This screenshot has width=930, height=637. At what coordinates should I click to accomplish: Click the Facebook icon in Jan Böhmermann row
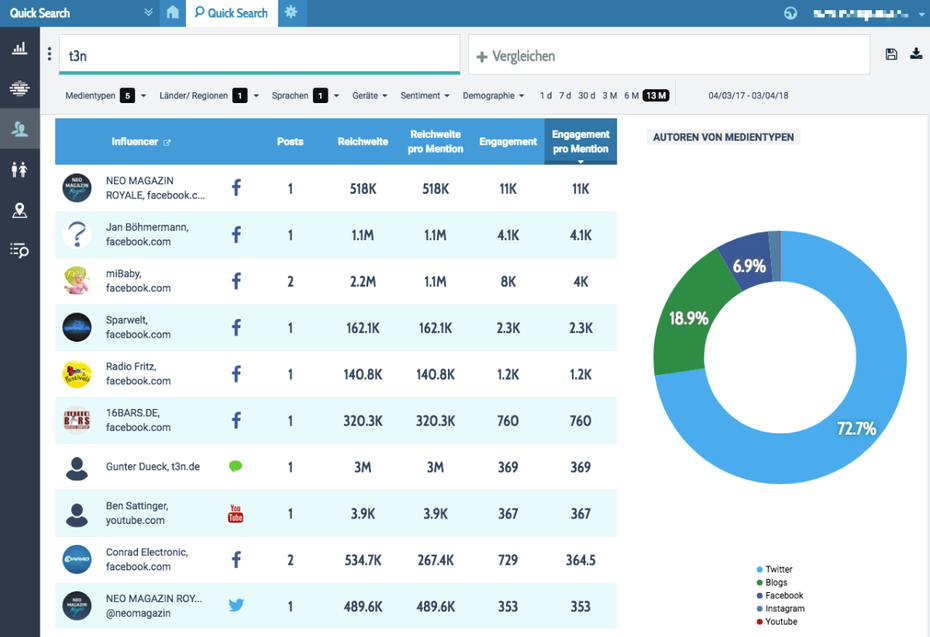236,235
